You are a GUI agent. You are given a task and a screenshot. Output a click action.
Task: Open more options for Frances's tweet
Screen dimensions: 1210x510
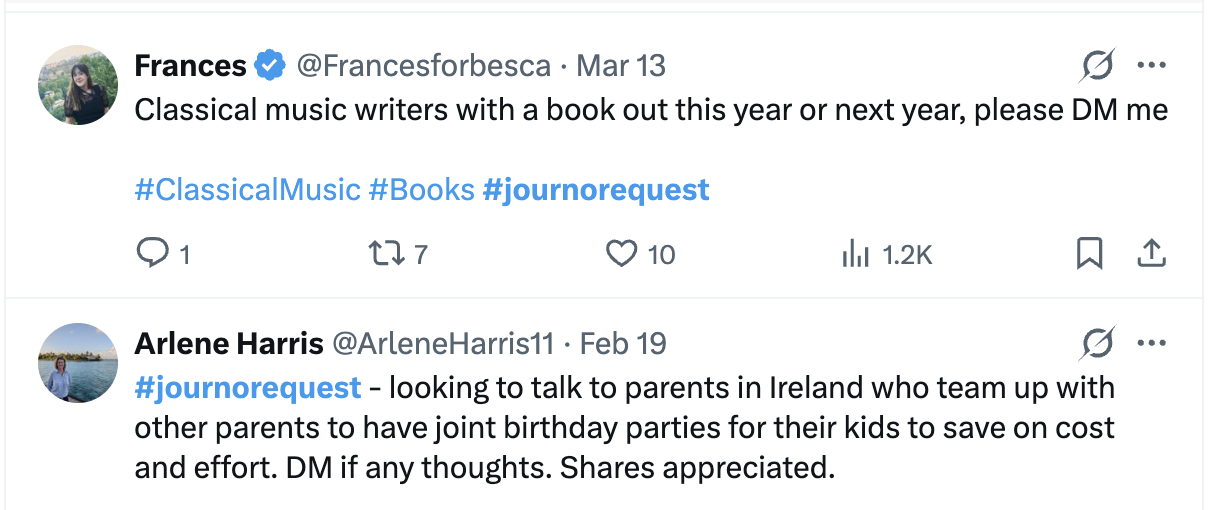[x=1152, y=67]
